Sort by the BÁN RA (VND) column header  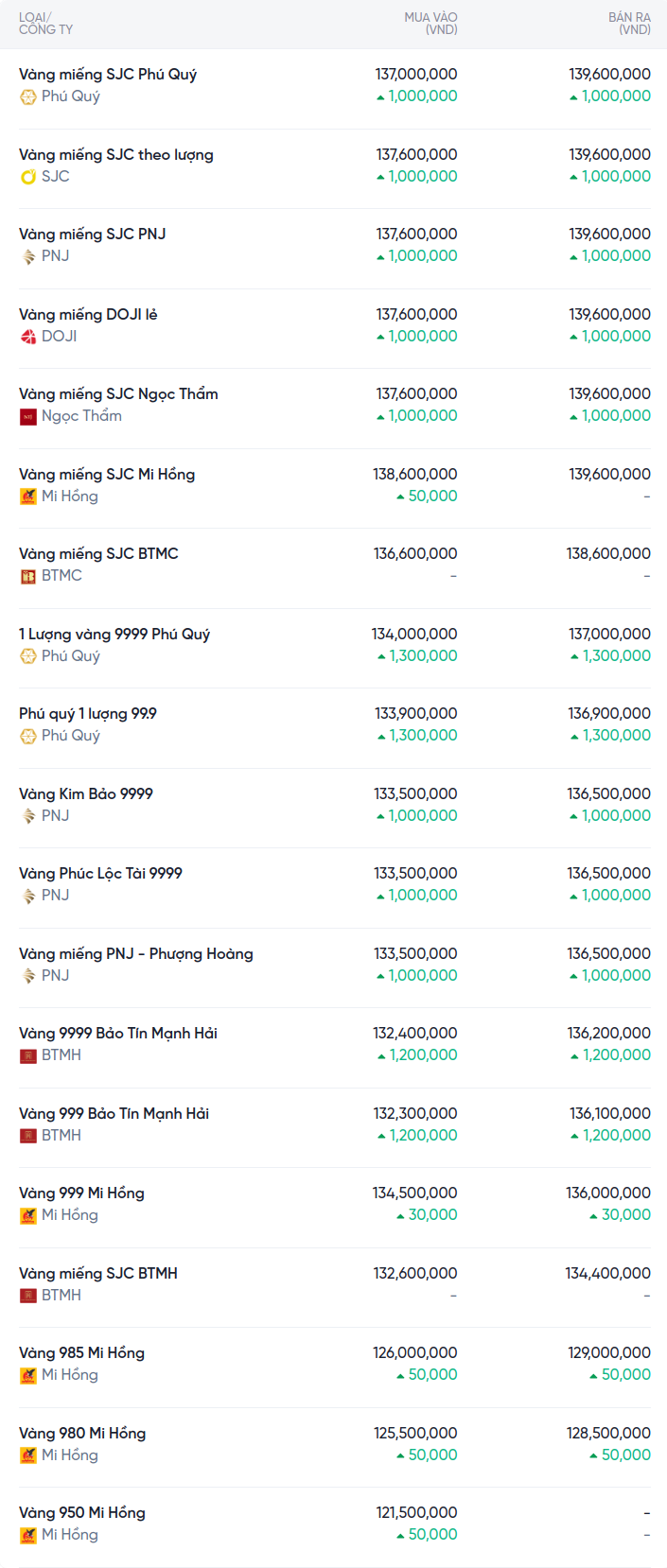click(x=629, y=24)
